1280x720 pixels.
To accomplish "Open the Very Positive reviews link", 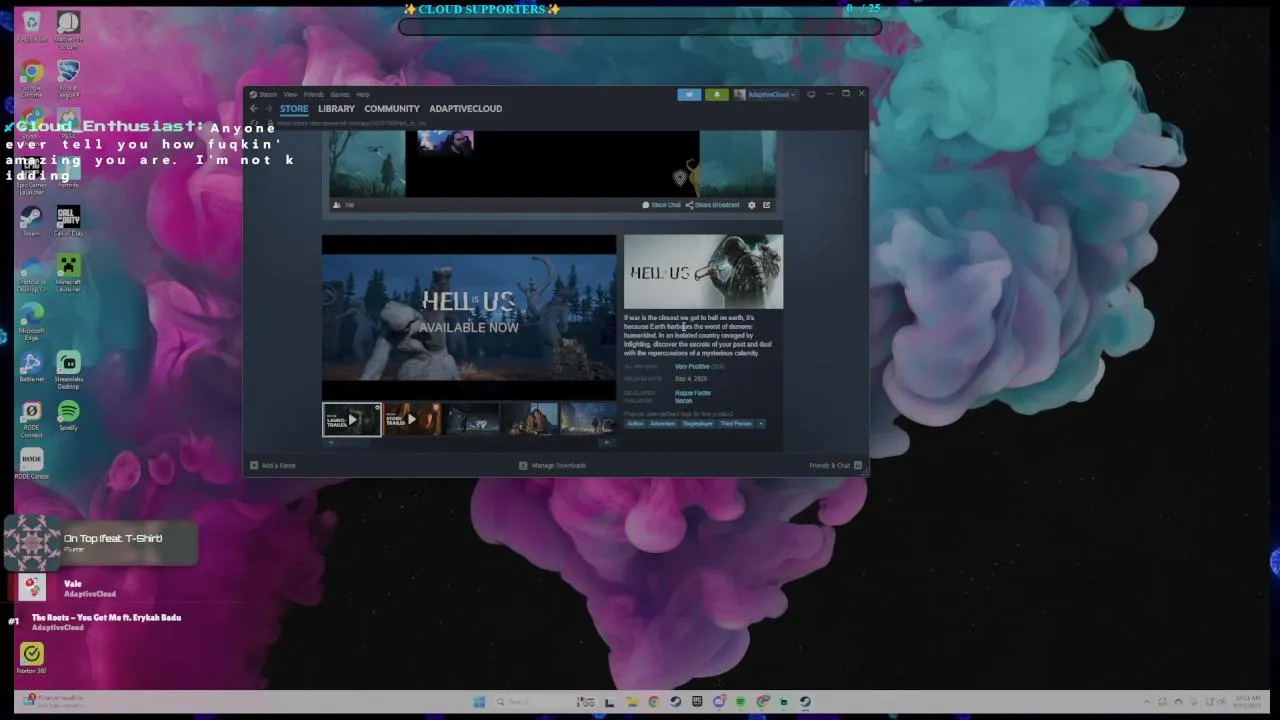I will pyautogui.click(x=692, y=367).
